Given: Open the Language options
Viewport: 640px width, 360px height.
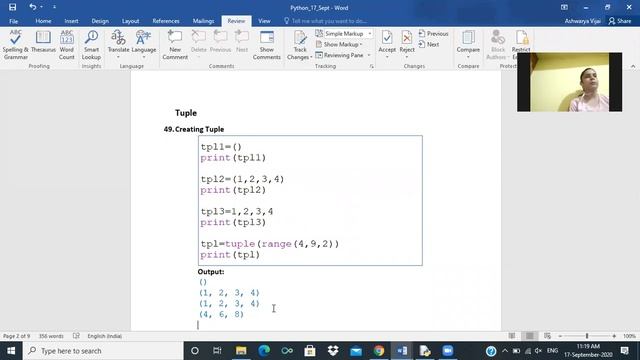Looking at the screenshot, I should click(144, 44).
